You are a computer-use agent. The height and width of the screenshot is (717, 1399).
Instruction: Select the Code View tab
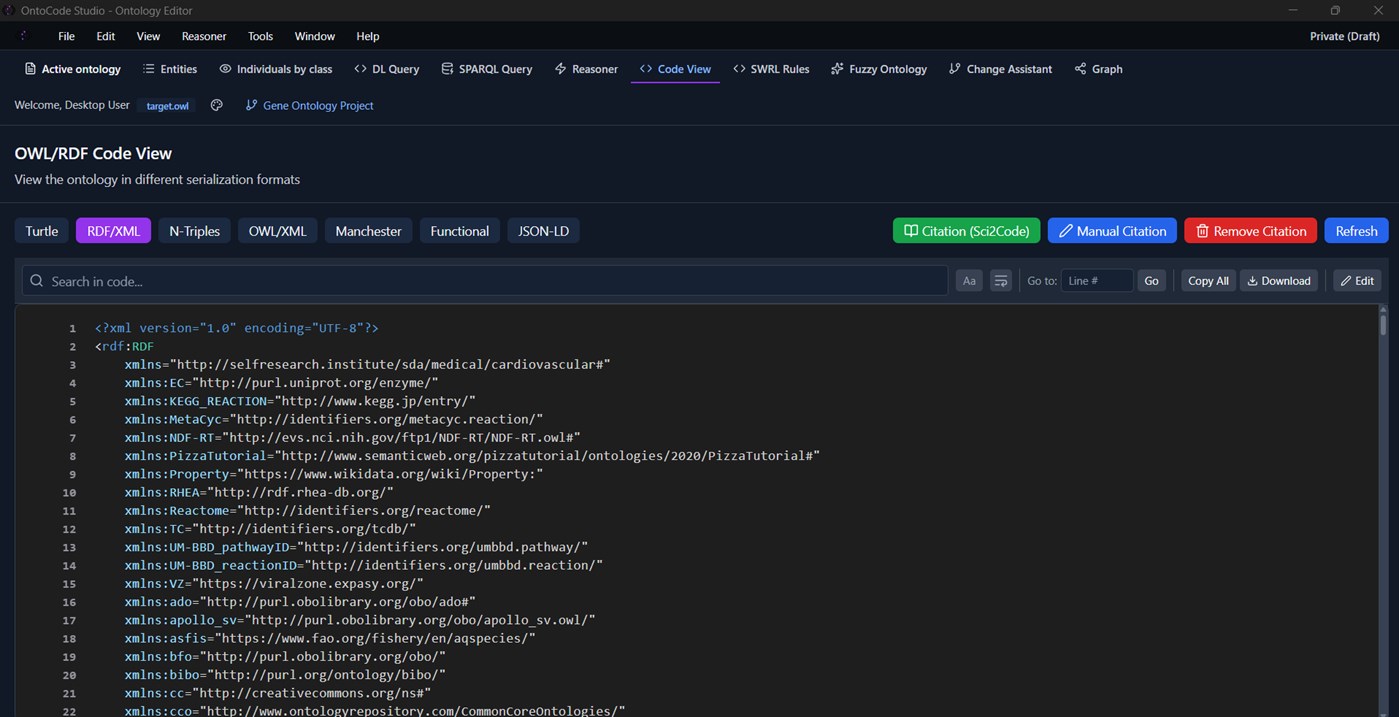[675, 69]
